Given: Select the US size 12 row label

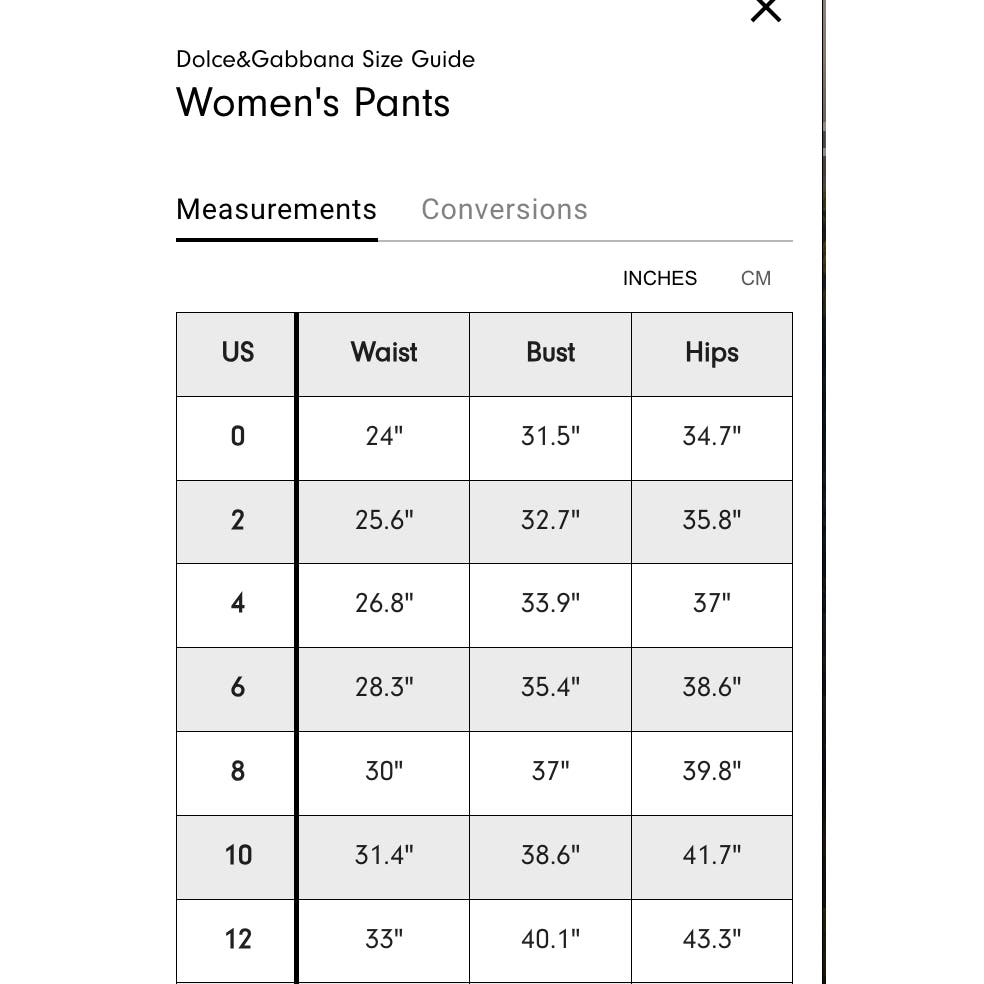Looking at the screenshot, I should (237, 940).
